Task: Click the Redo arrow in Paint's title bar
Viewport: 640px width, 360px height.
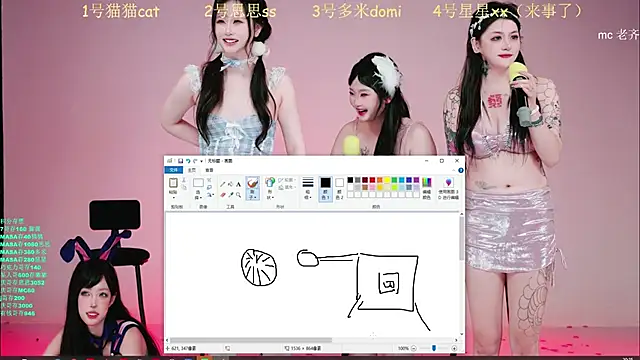Action: [x=195, y=161]
